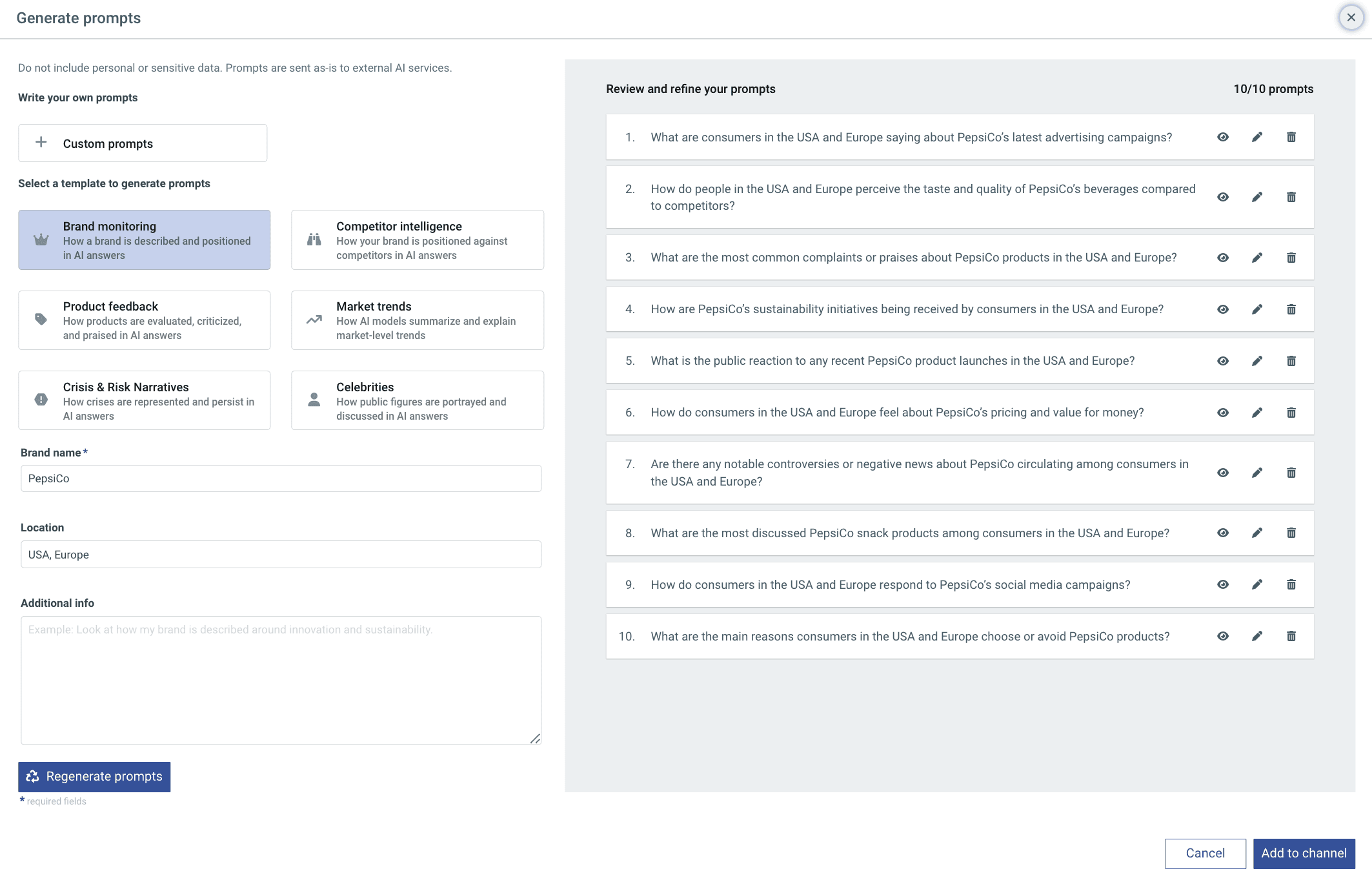Edit prompt 10 via the pencil icon
The image size is (1372, 882).
tap(1256, 636)
